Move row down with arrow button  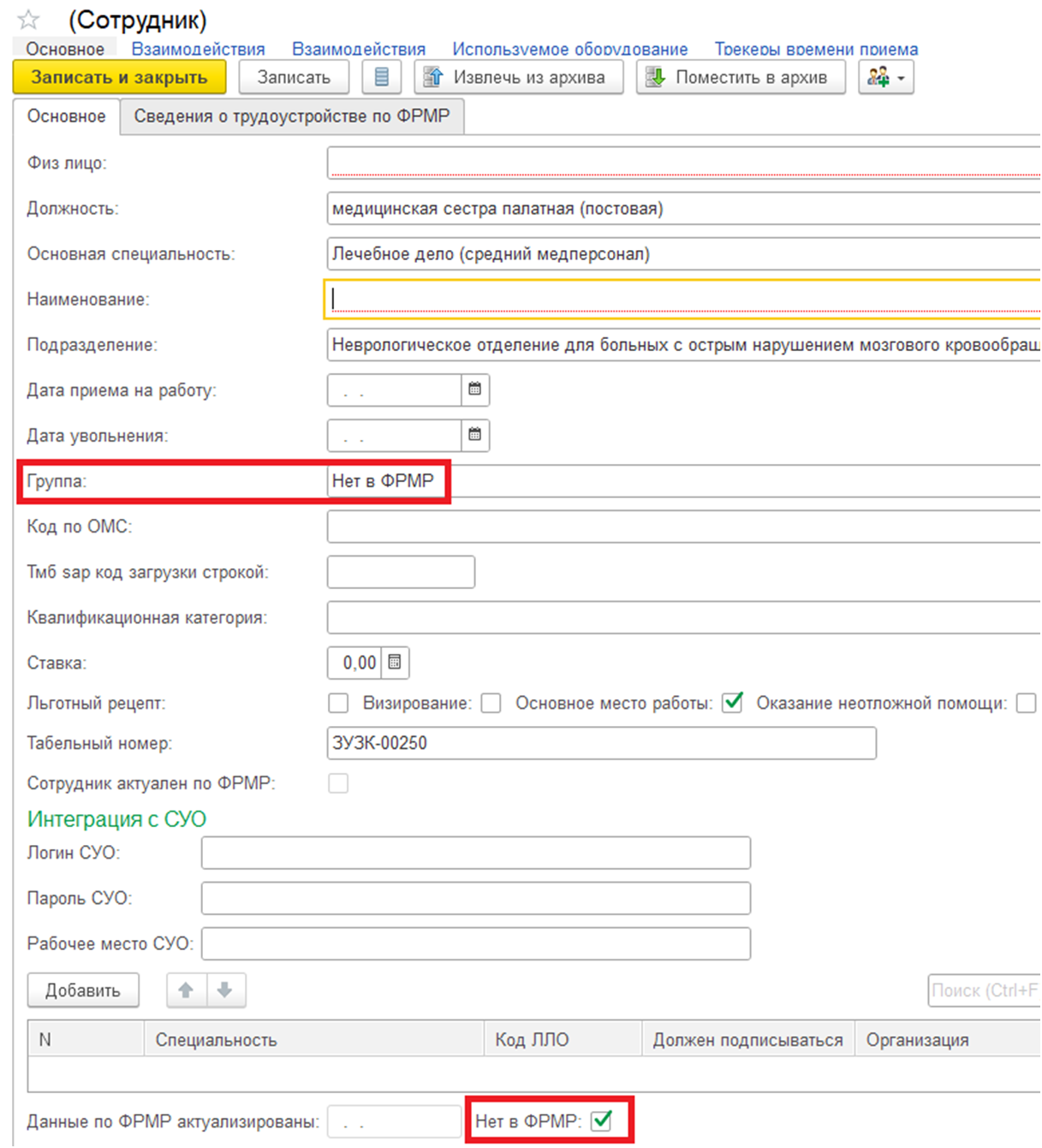point(225,990)
